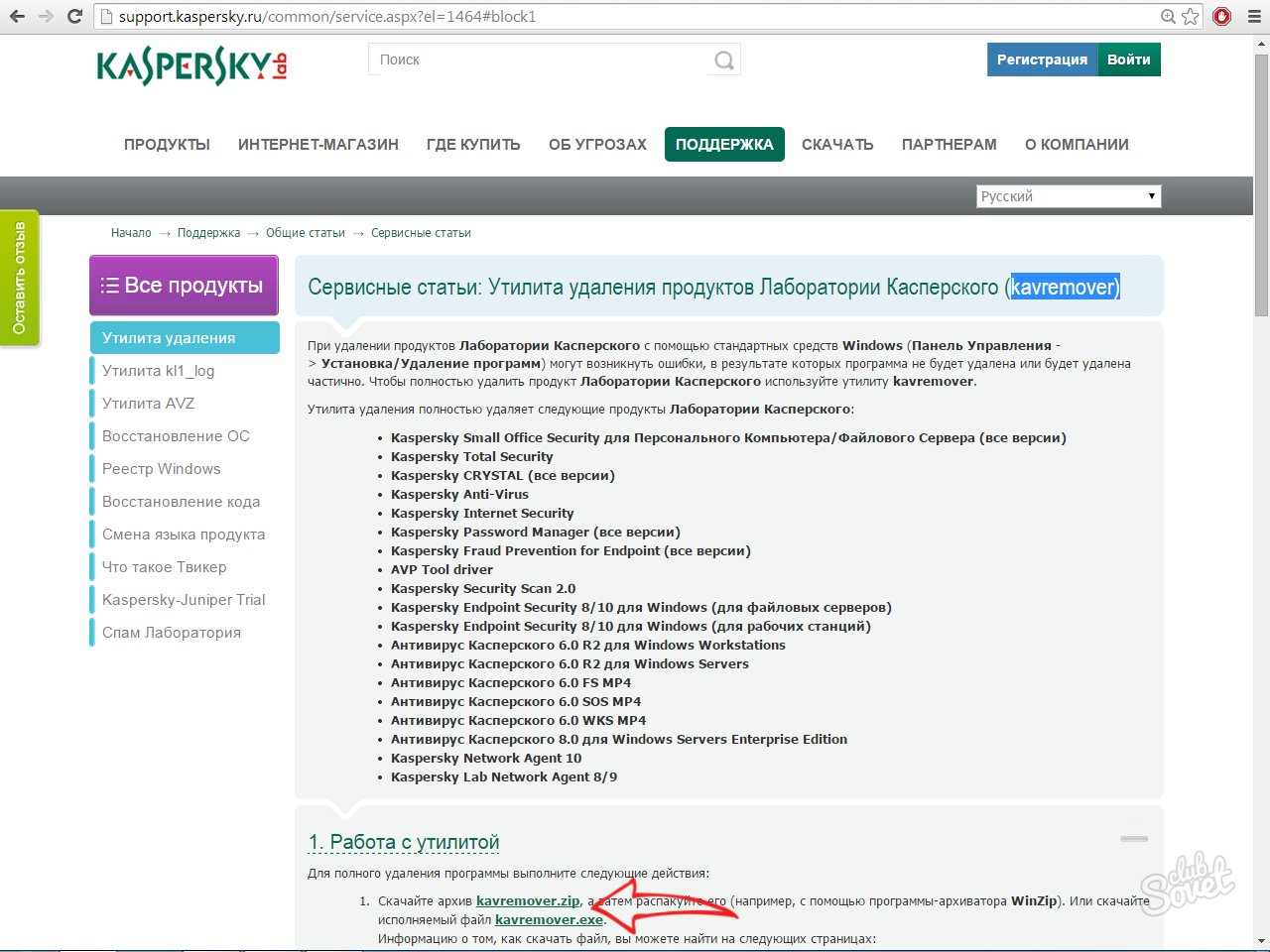Open Смена языка продукта sidebar item

[x=184, y=535]
